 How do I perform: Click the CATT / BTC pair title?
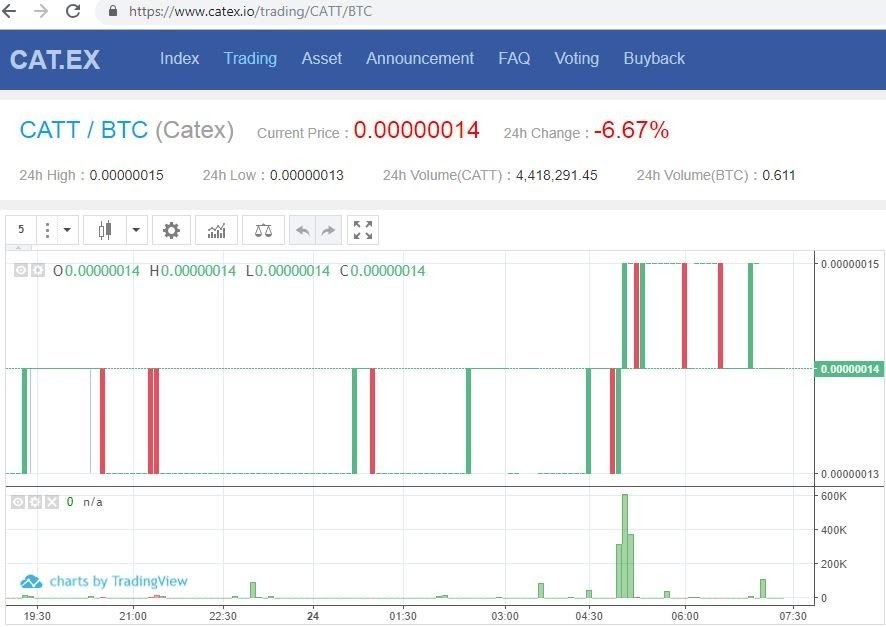point(84,130)
